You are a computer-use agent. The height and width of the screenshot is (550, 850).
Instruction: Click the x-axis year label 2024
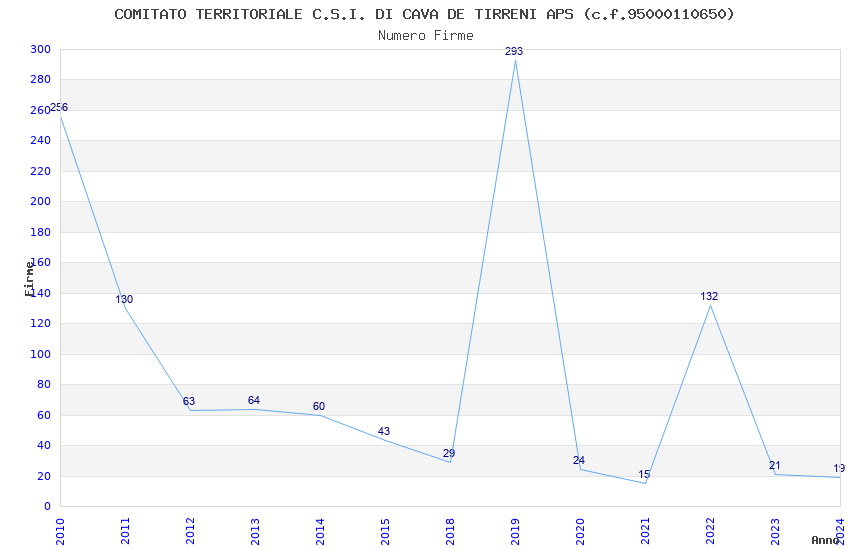841,531
